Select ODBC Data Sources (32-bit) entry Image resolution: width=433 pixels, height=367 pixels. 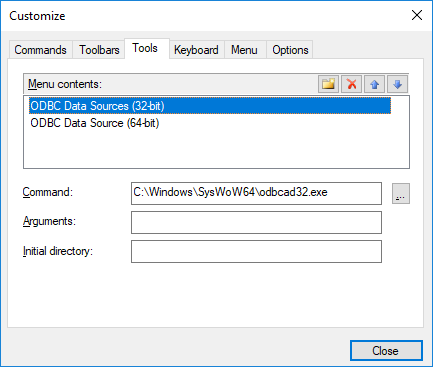(x=210, y=106)
